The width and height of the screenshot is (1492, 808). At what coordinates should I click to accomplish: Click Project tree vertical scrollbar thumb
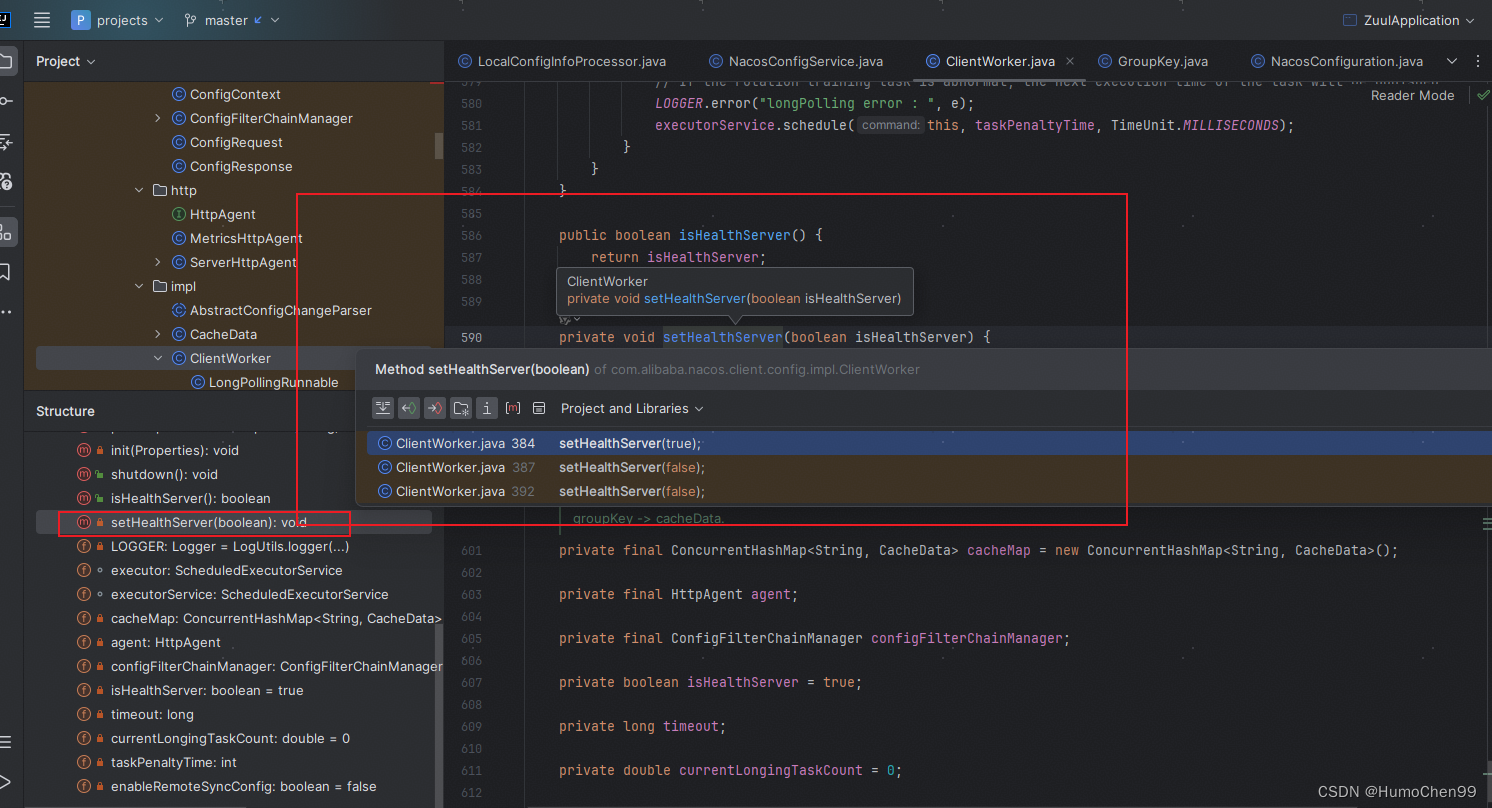(438, 145)
